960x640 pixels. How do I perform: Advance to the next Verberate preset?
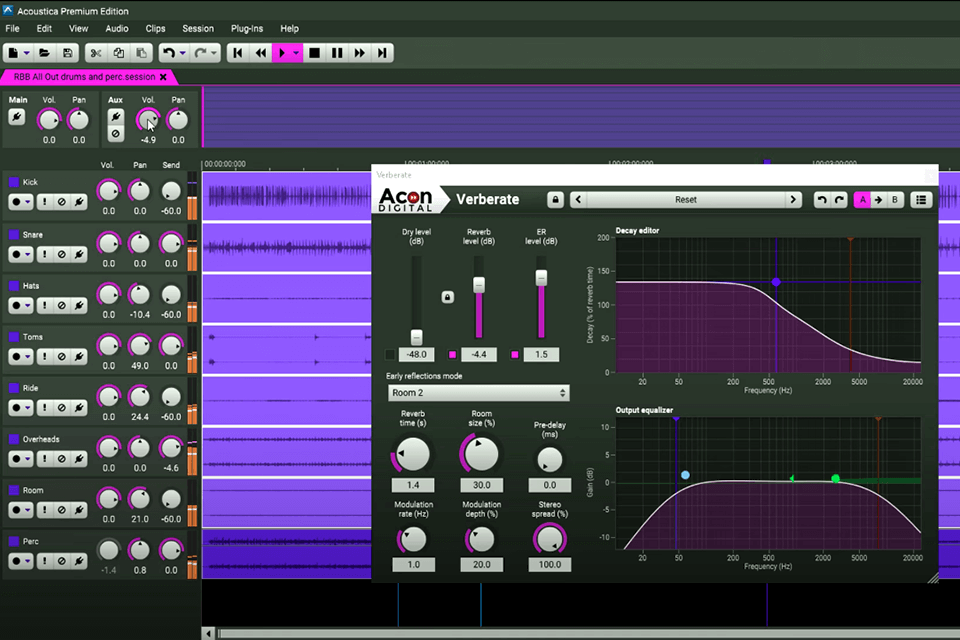coord(794,198)
